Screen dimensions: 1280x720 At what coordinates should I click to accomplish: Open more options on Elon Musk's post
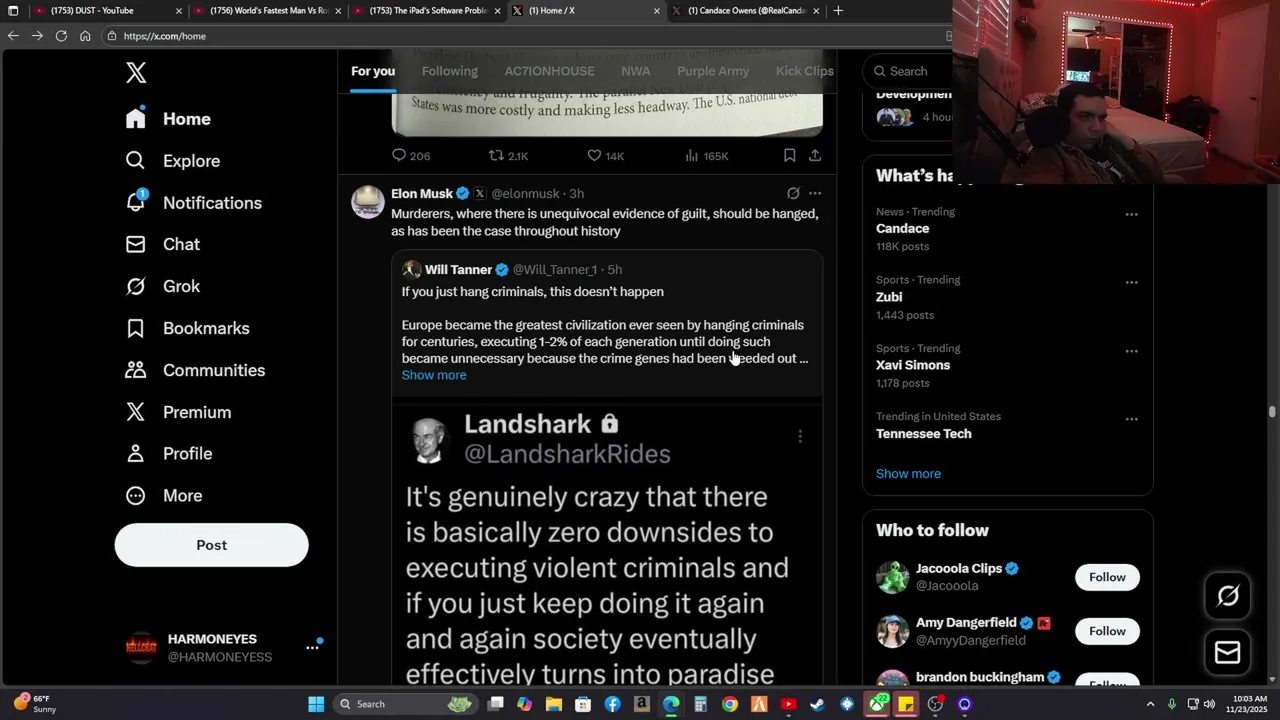(x=815, y=193)
